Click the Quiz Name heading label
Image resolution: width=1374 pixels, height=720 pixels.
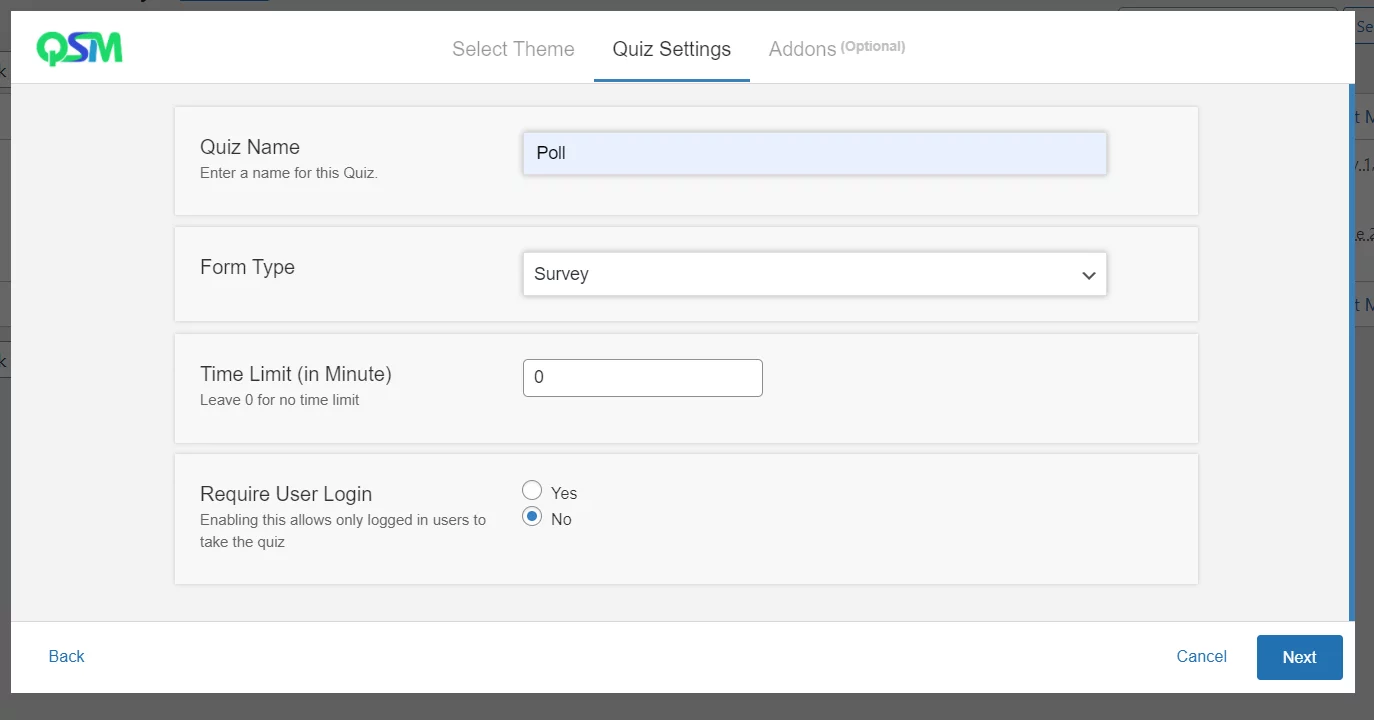[250, 147]
